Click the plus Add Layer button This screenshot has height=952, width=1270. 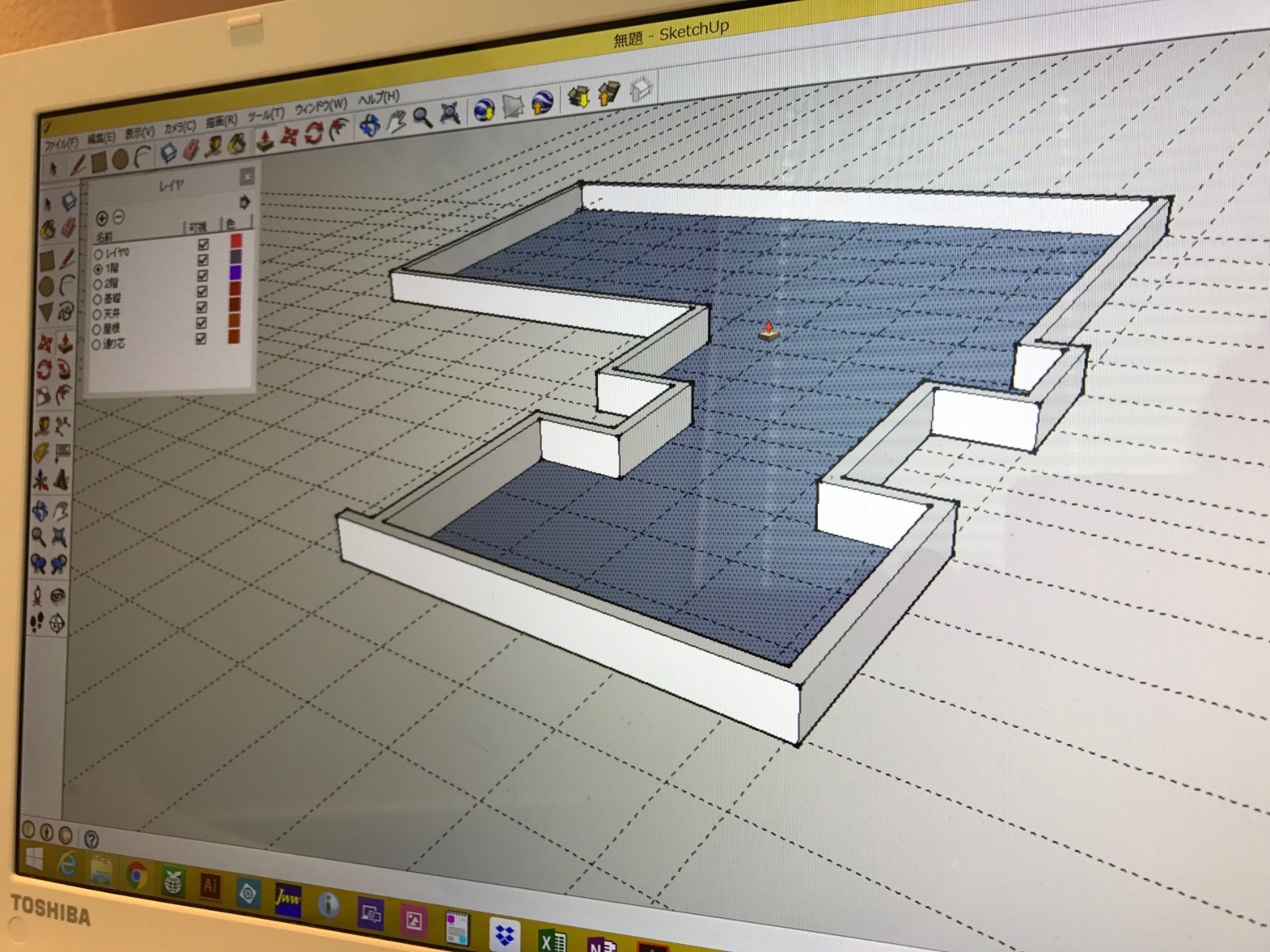[102, 217]
